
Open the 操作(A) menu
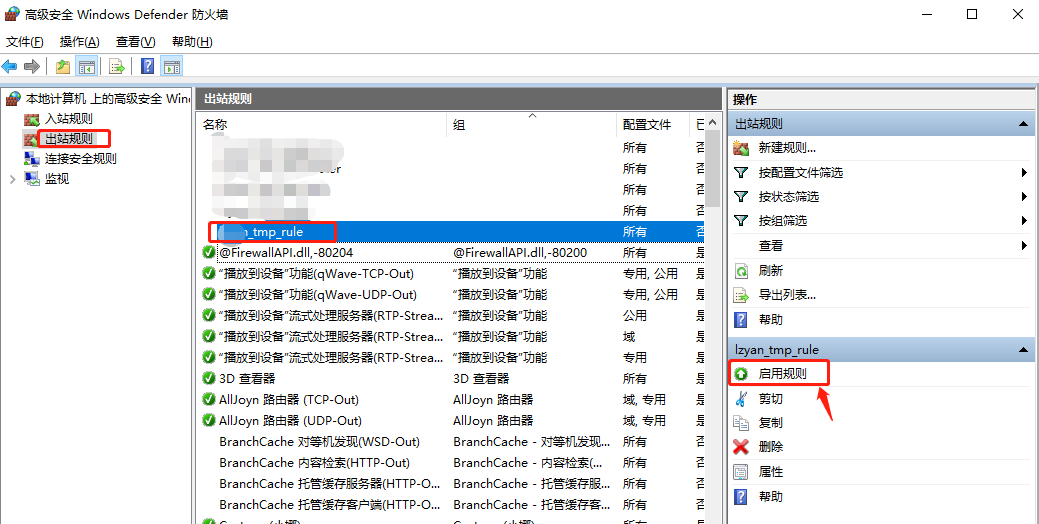click(80, 42)
